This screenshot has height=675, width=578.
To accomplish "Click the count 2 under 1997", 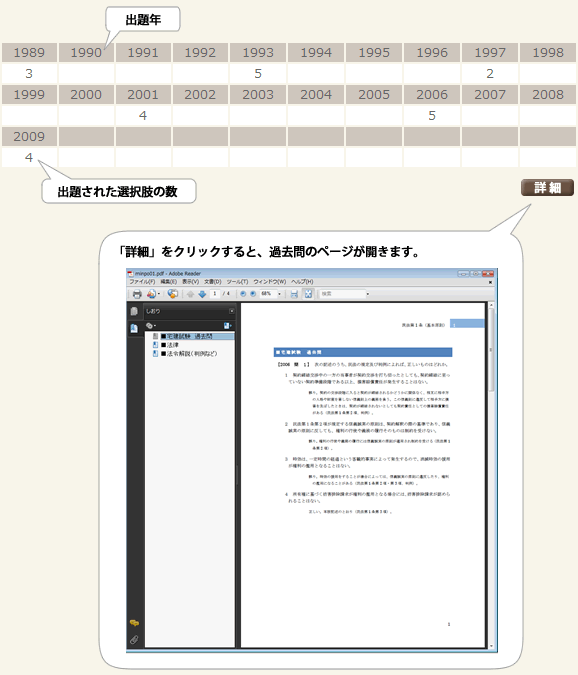I will tap(490, 74).
